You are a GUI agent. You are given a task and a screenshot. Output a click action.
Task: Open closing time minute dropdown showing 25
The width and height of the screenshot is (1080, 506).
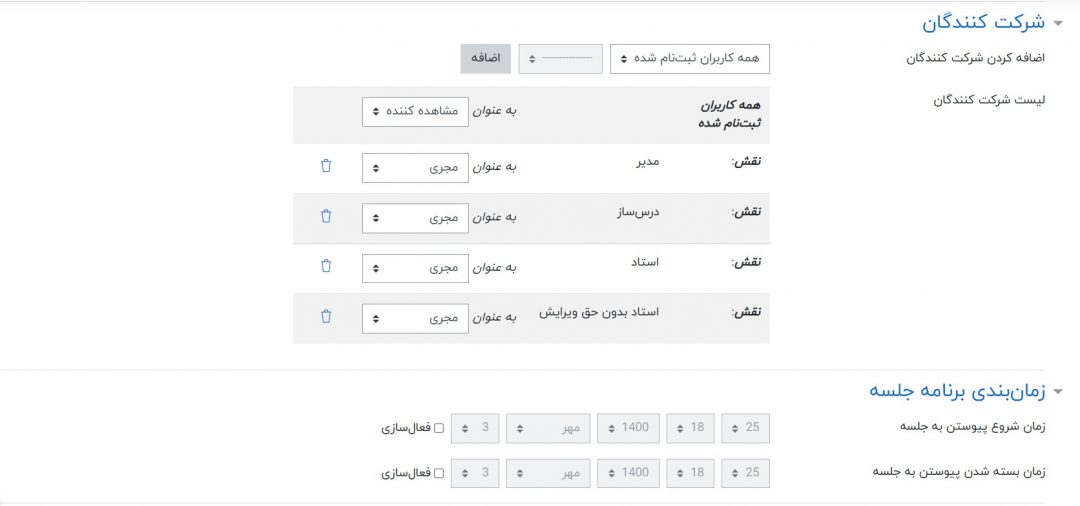pyautogui.click(x=745, y=473)
